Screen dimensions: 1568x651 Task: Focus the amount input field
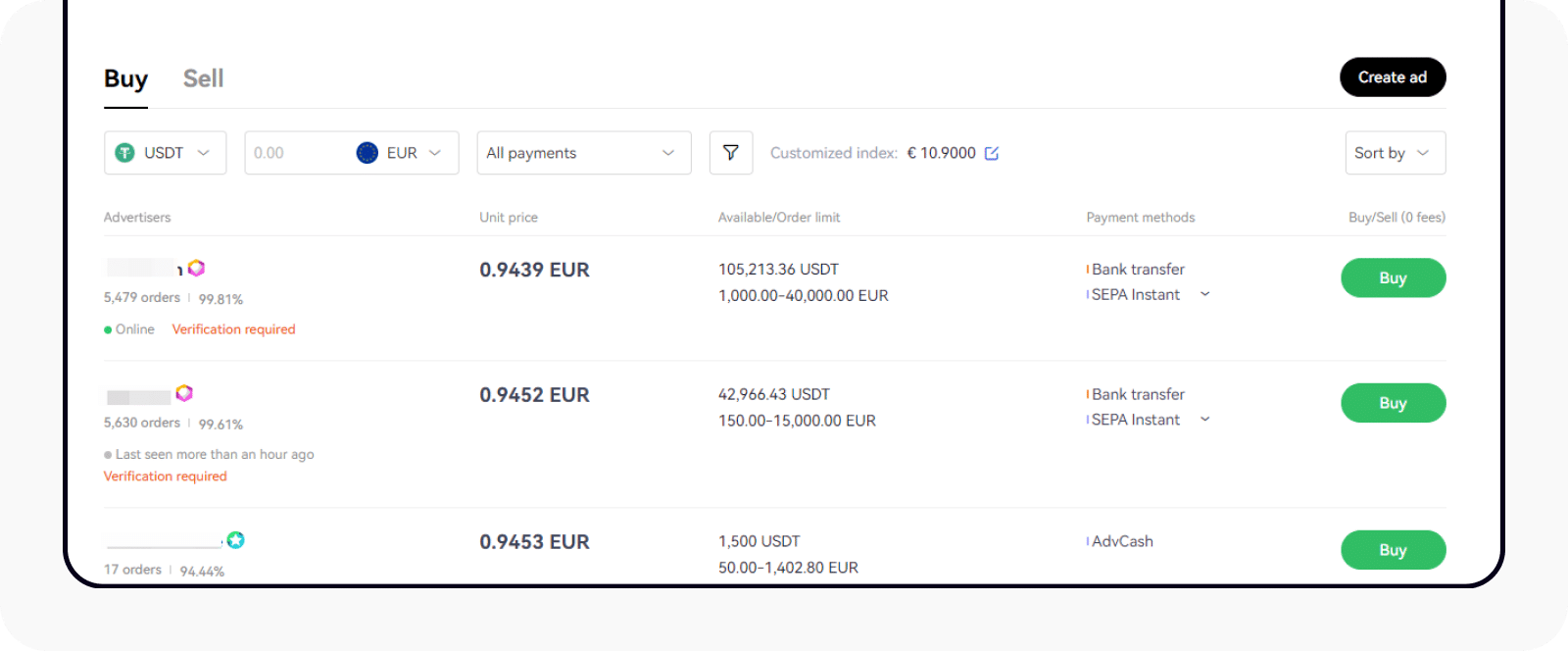pyautogui.click(x=296, y=153)
